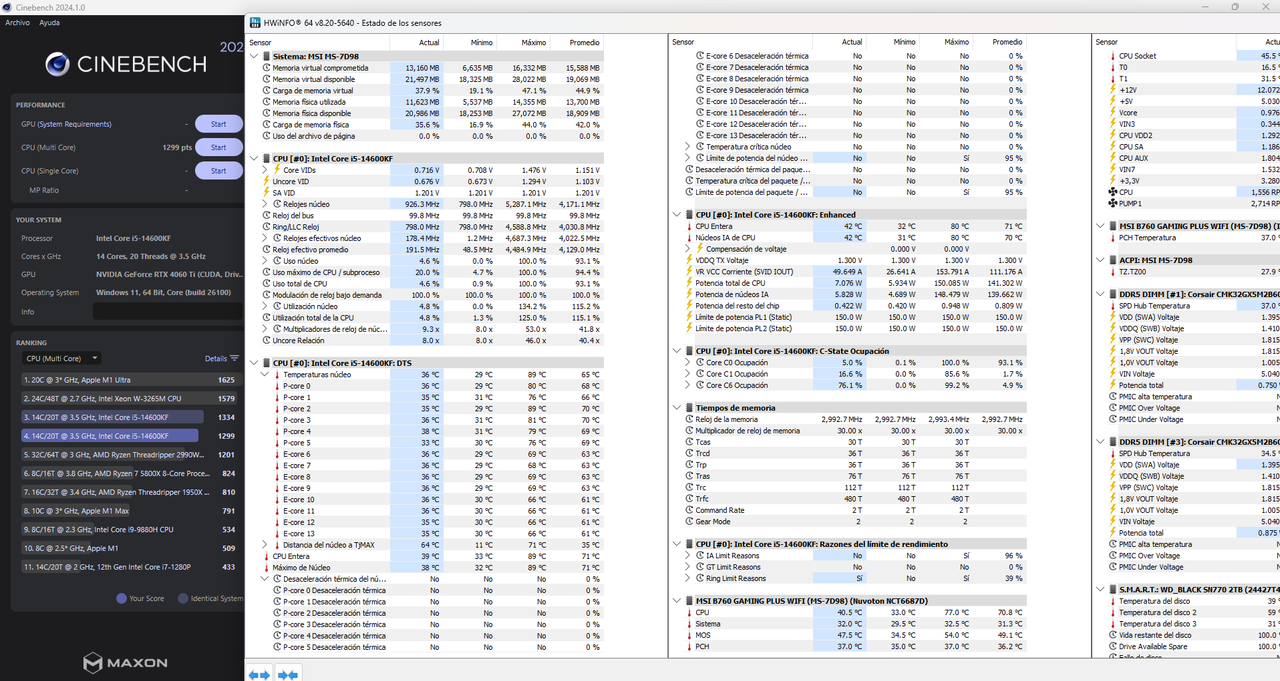
Task: Click the Details link in Ranking
Action: click(x=216, y=358)
